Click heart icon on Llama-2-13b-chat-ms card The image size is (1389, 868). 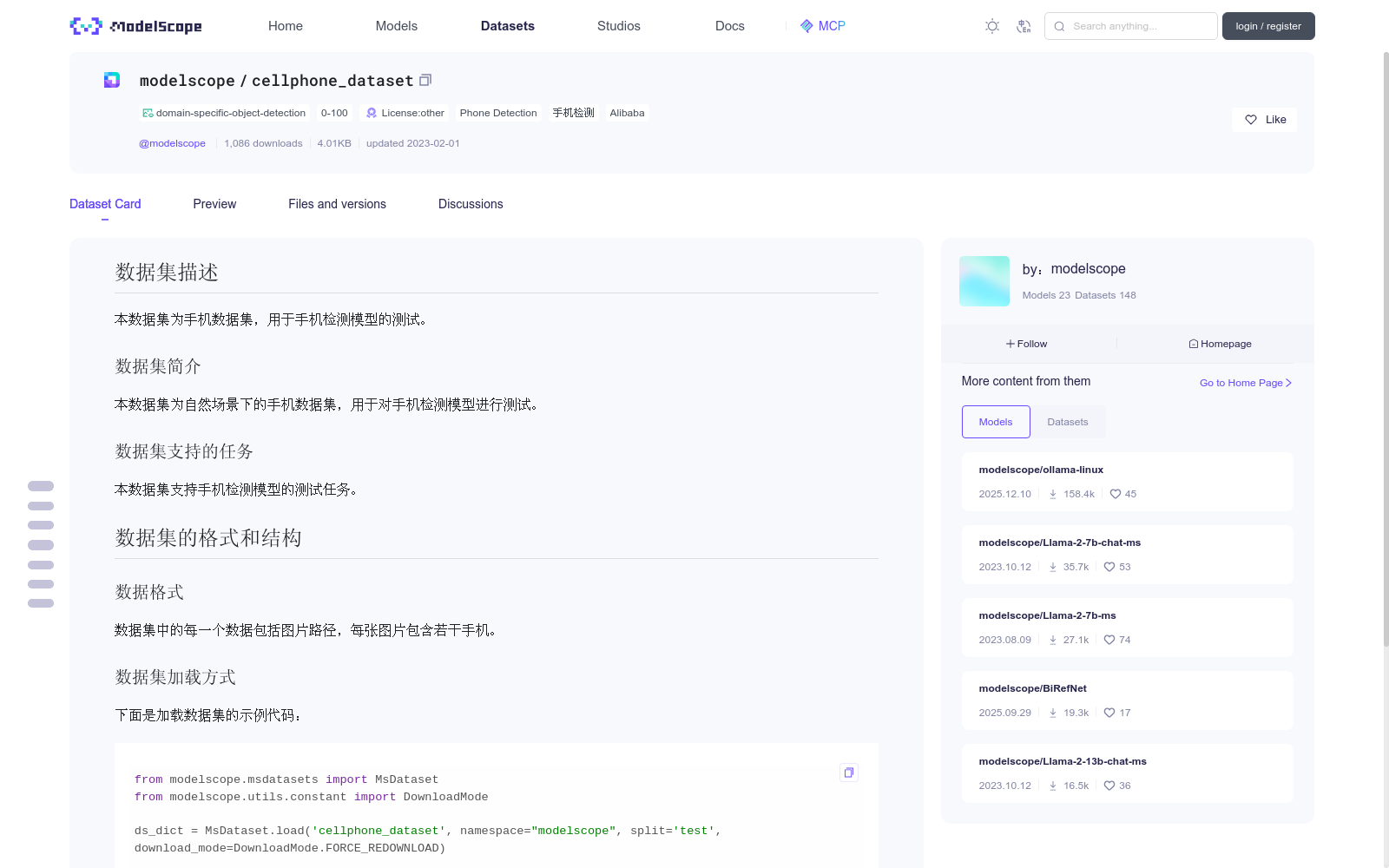[x=1109, y=786]
